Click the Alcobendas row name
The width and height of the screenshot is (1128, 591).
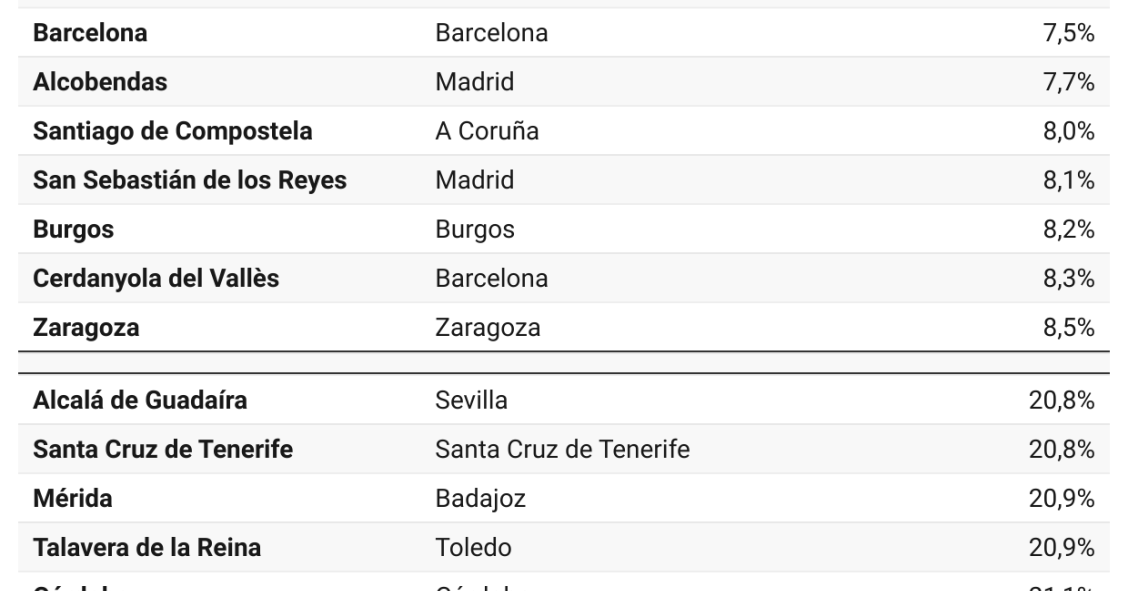(100, 82)
